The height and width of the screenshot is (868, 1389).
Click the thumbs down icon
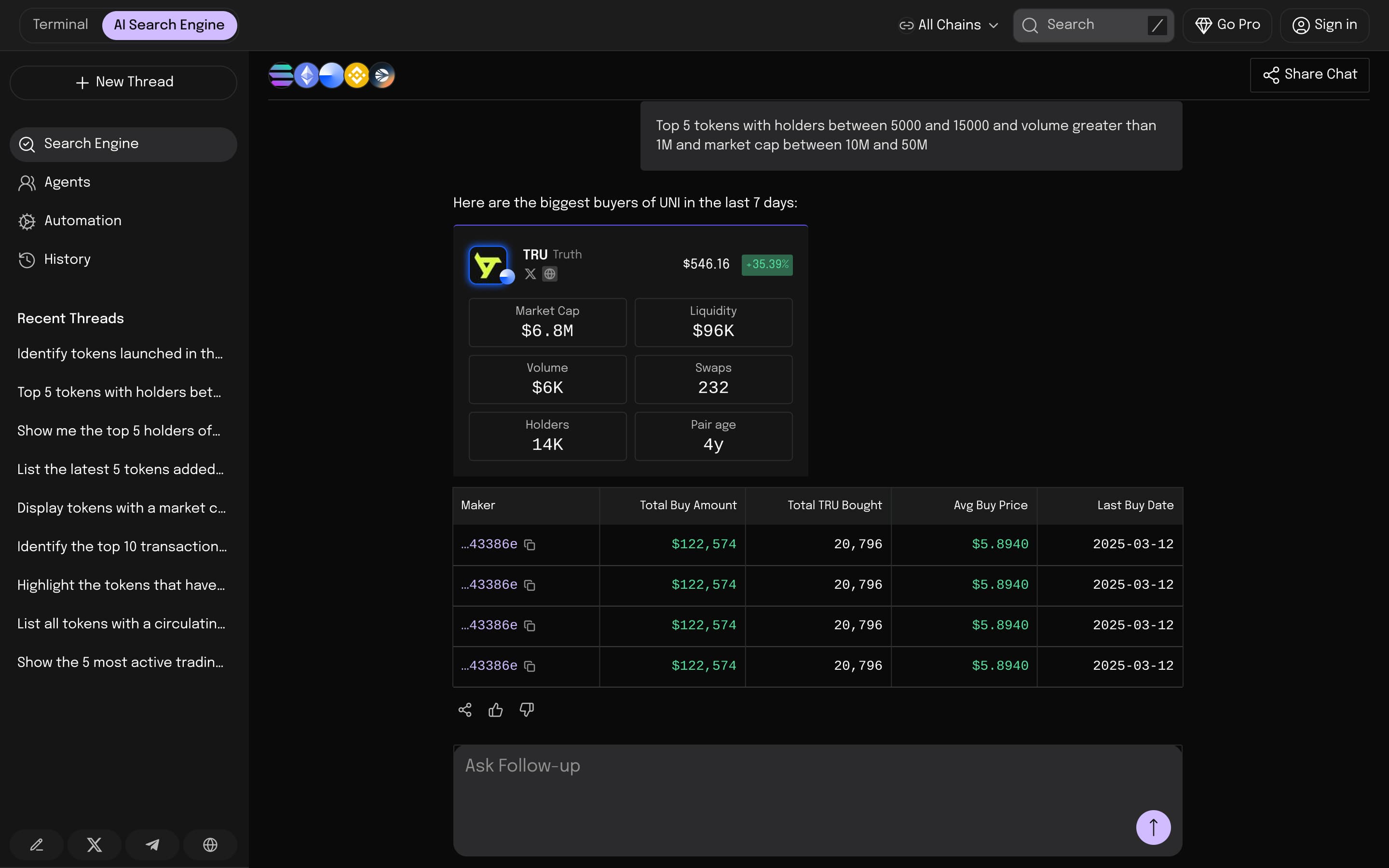(526, 710)
